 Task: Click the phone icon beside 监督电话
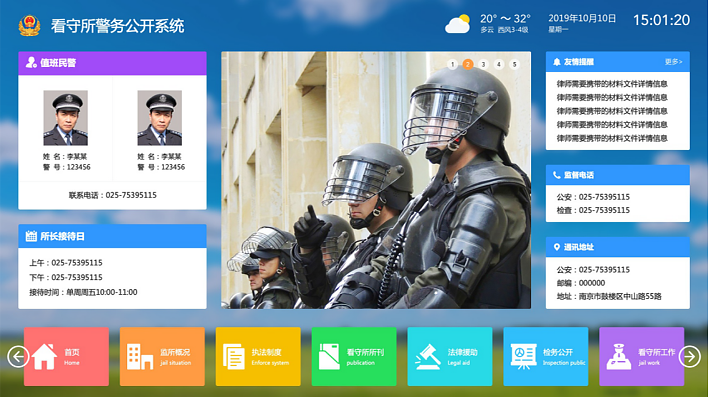(x=557, y=175)
